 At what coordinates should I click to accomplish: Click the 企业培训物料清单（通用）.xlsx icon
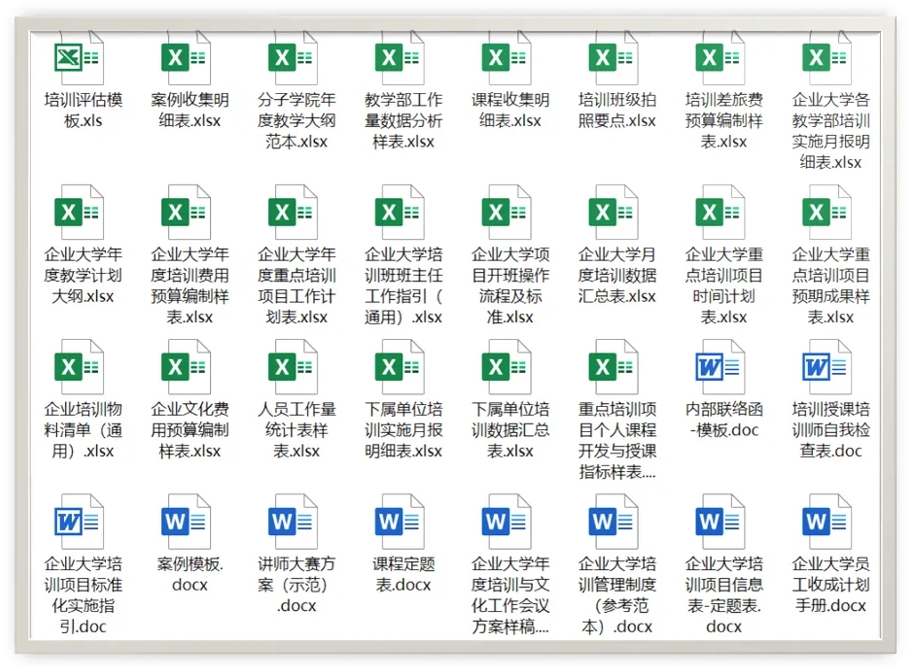(79, 367)
